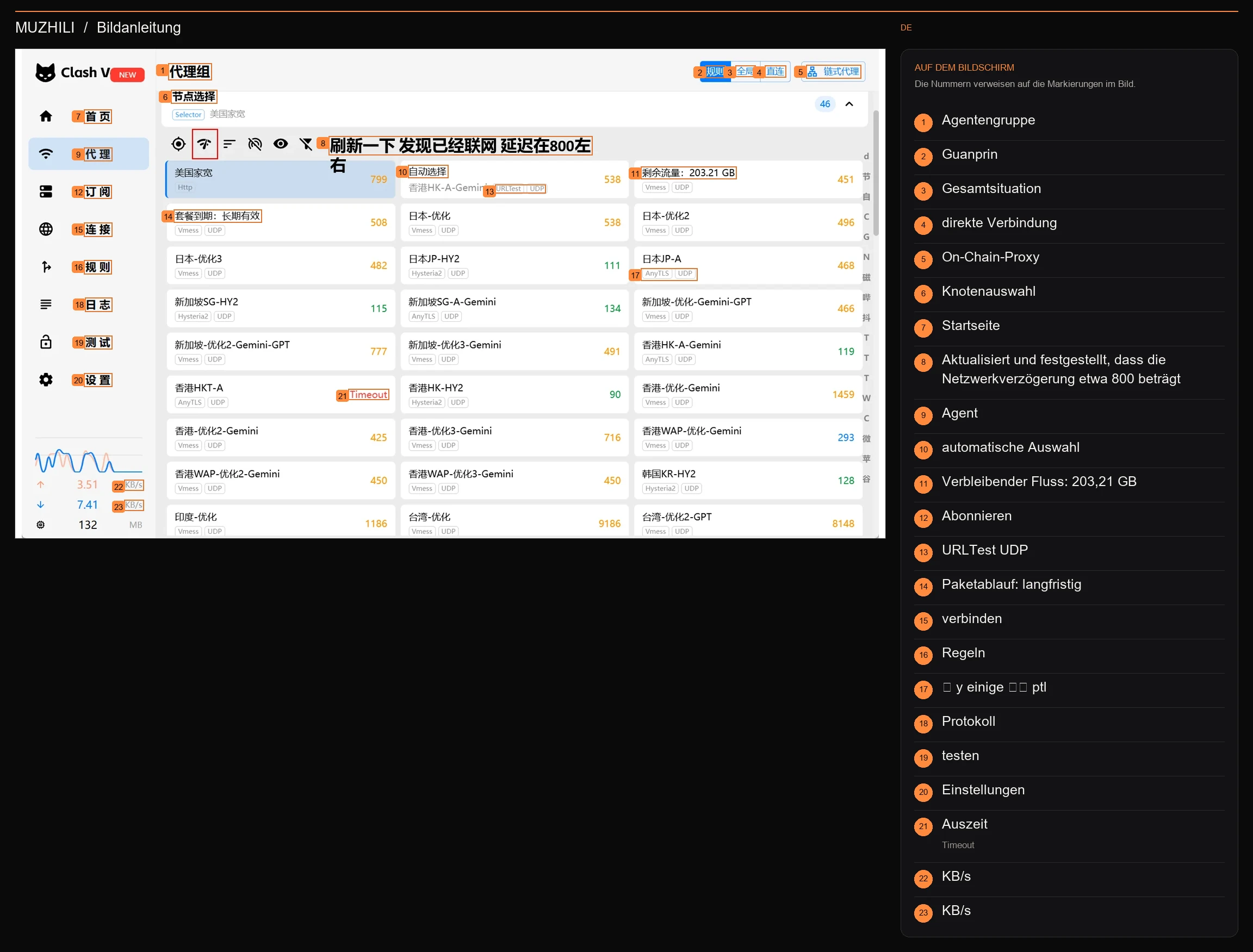Click the chip memory icon next to 132

point(41,525)
